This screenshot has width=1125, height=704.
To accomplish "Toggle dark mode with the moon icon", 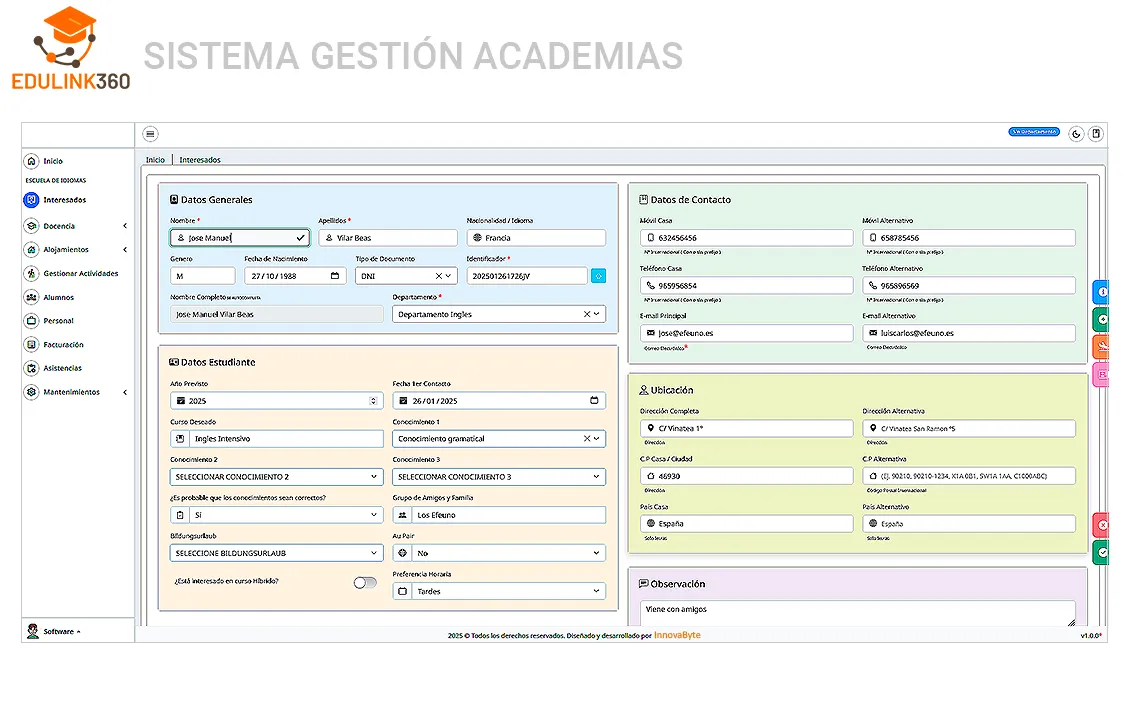I will pyautogui.click(x=1075, y=134).
